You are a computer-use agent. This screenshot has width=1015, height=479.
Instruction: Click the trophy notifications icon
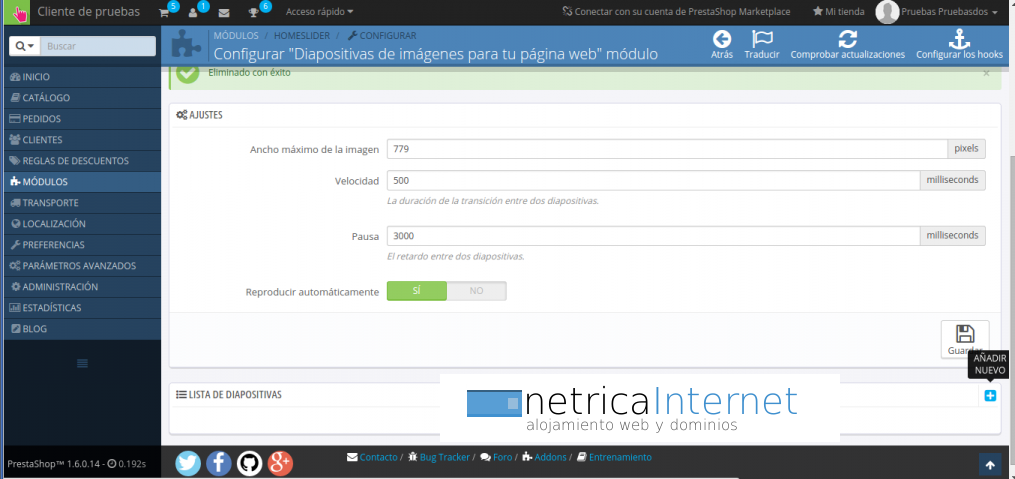click(255, 12)
